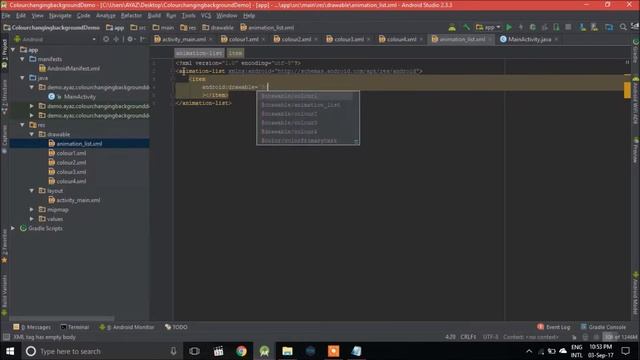Collapse the app module tree node
The image size is (640, 360).
[x=13, y=50]
